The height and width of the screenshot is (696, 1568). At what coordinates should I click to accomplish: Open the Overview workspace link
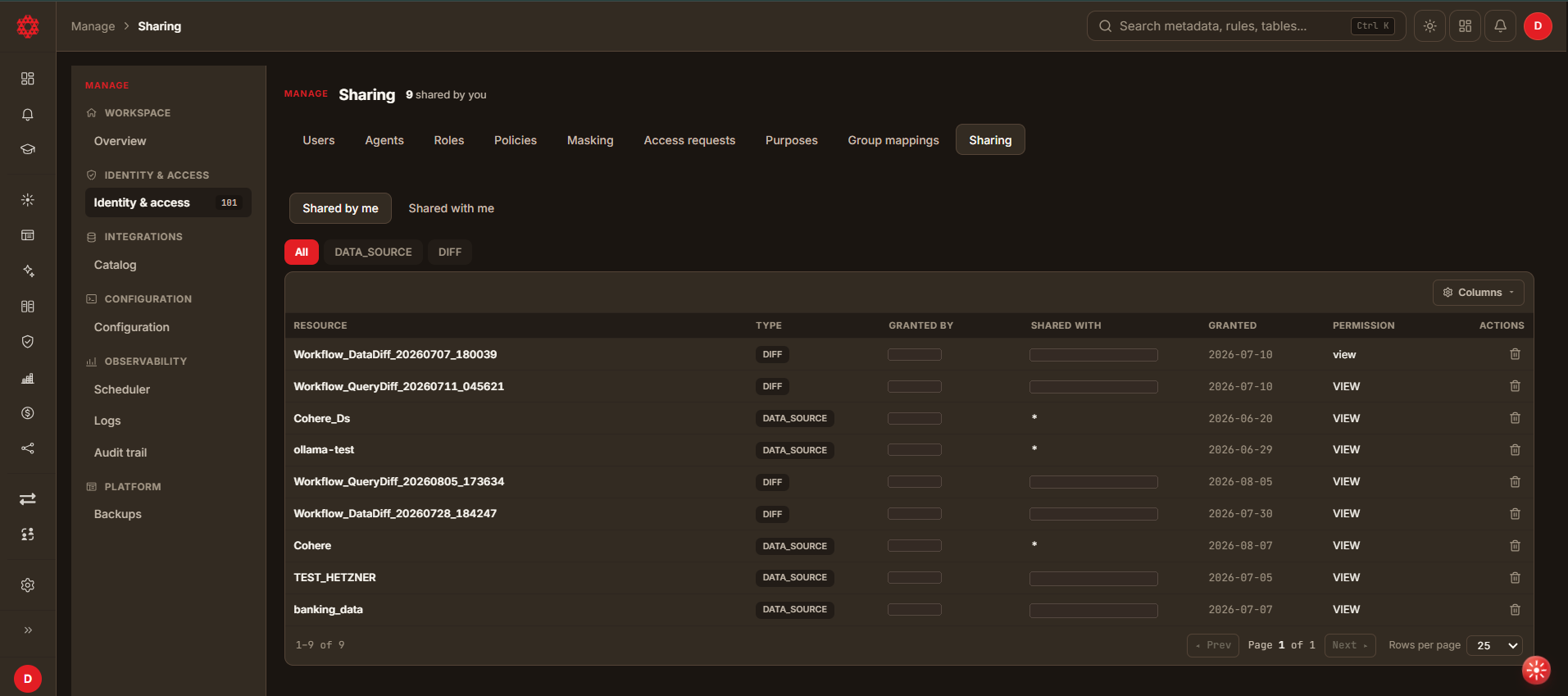click(120, 141)
